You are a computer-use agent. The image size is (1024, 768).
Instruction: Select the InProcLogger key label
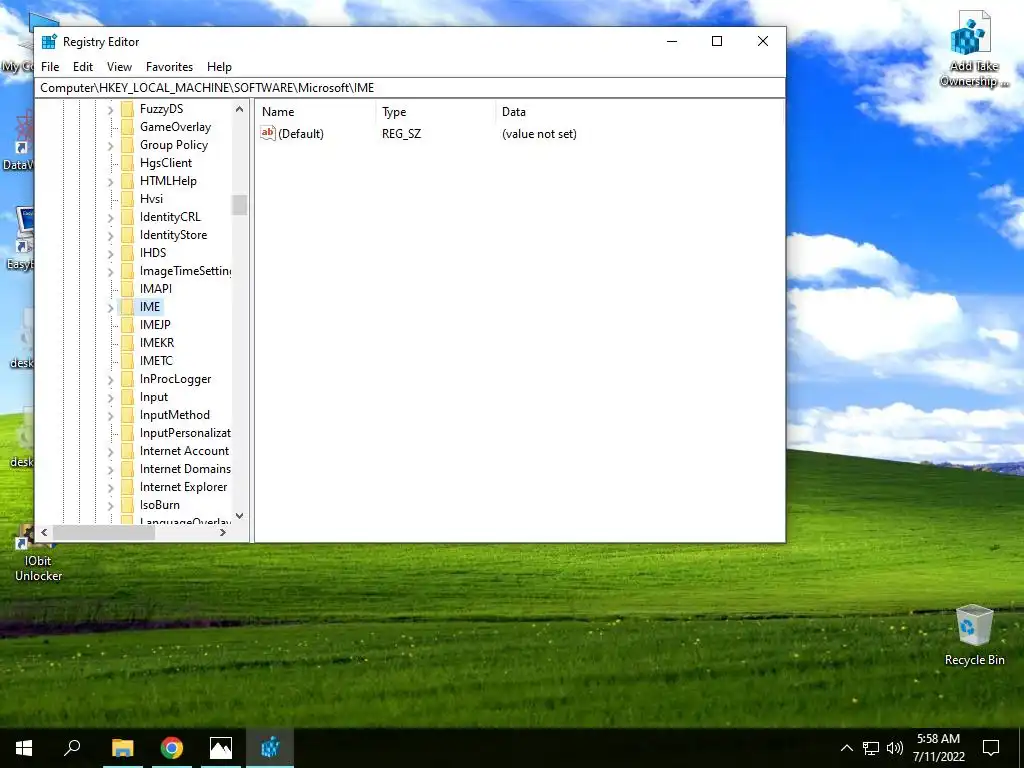(x=175, y=379)
